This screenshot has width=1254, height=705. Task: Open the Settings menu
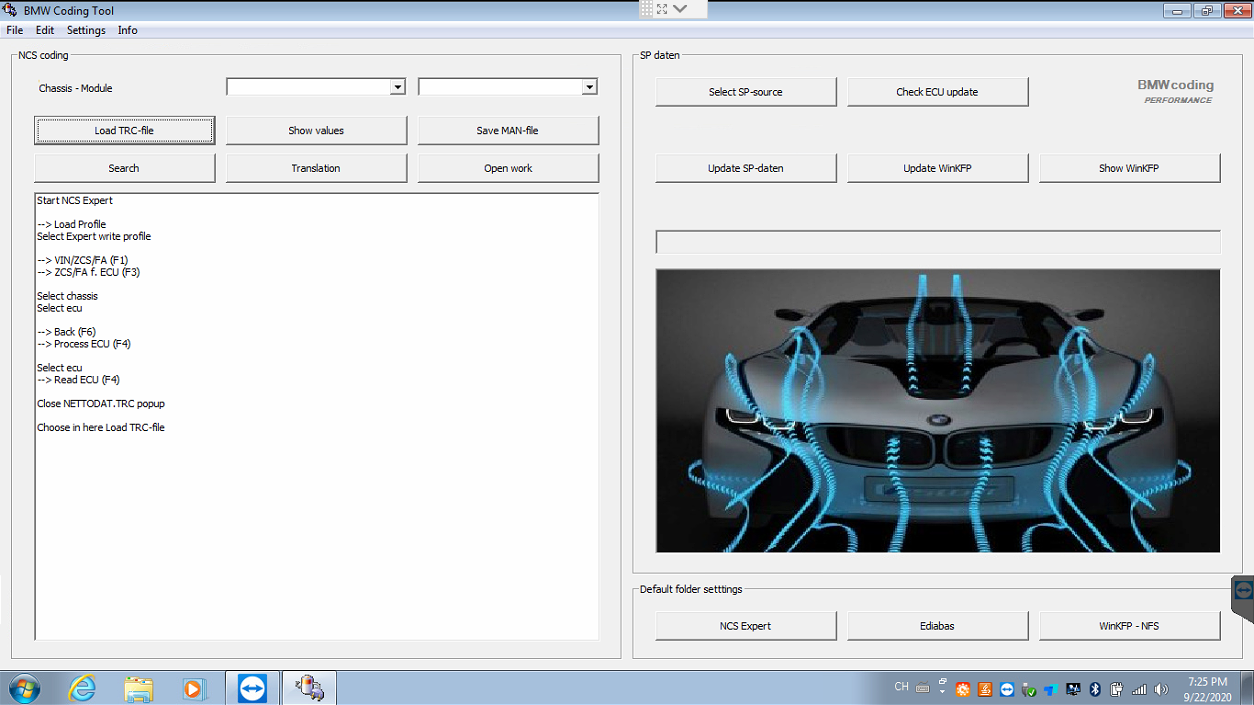(x=86, y=30)
